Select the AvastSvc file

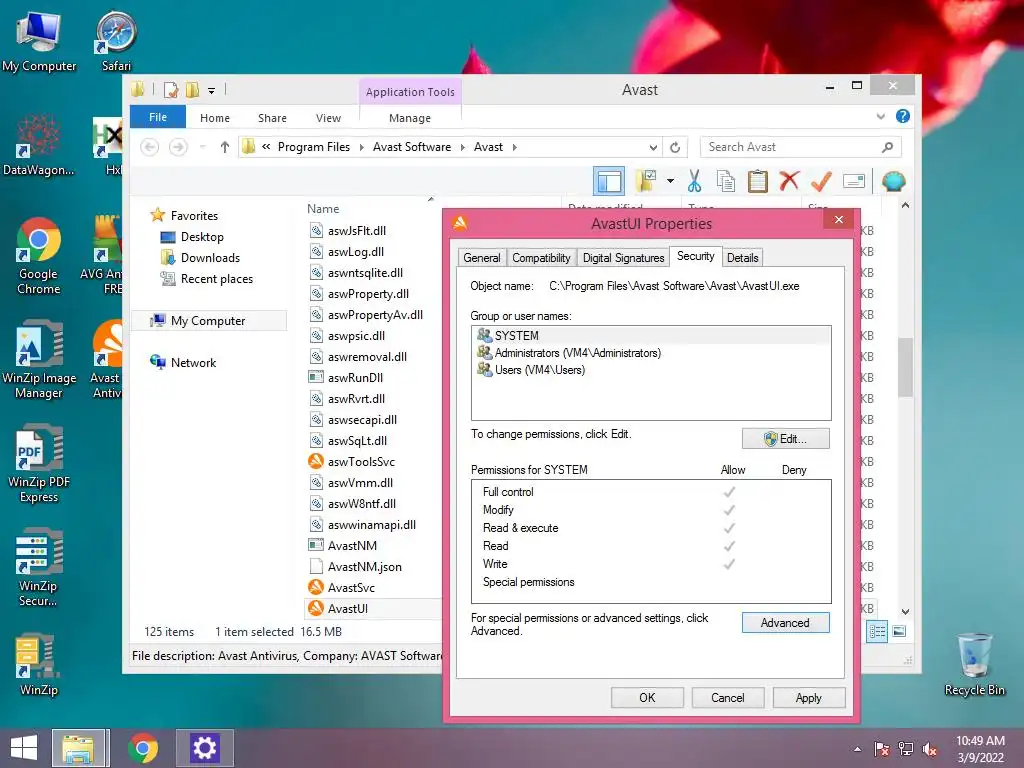click(351, 587)
